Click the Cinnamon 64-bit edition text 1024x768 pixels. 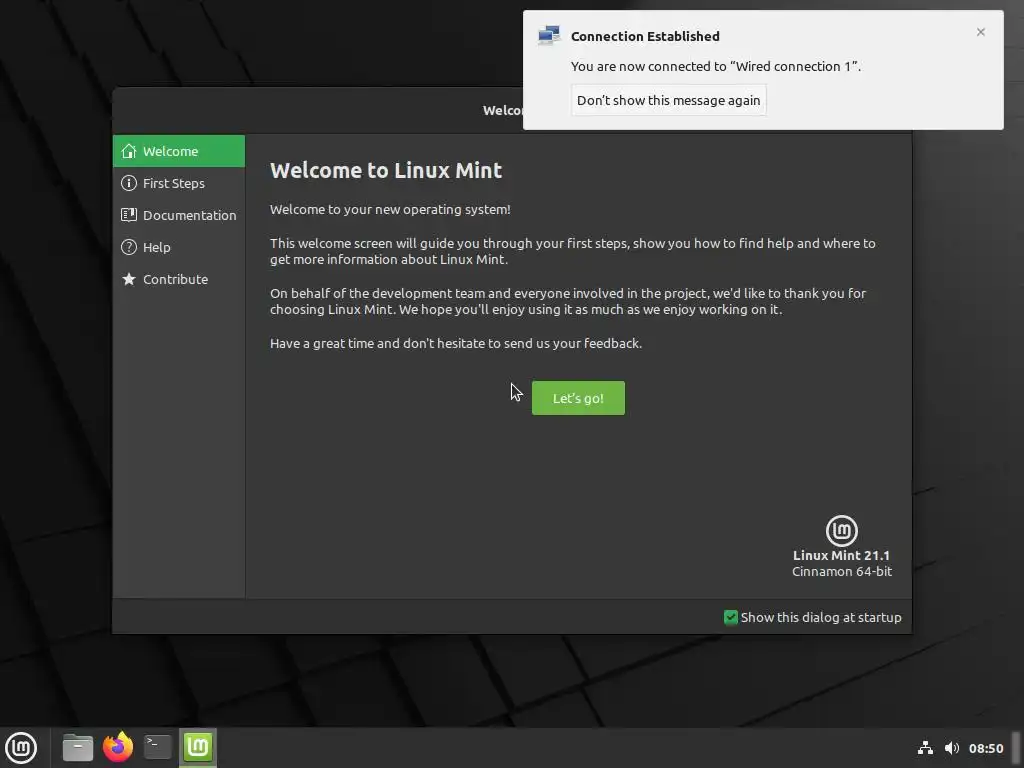pos(842,571)
